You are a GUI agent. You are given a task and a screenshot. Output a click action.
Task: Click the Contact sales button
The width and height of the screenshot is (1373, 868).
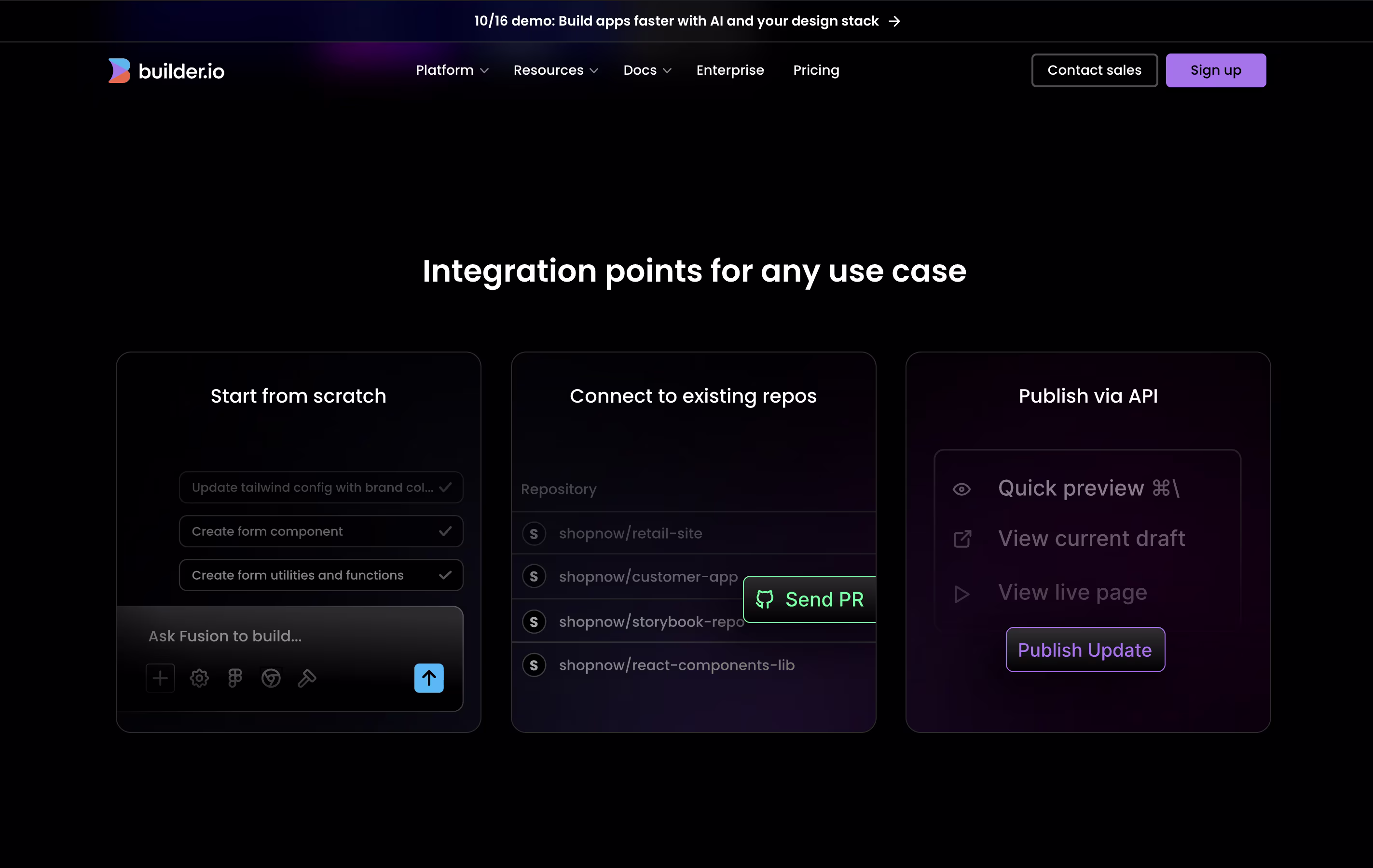1094,70
